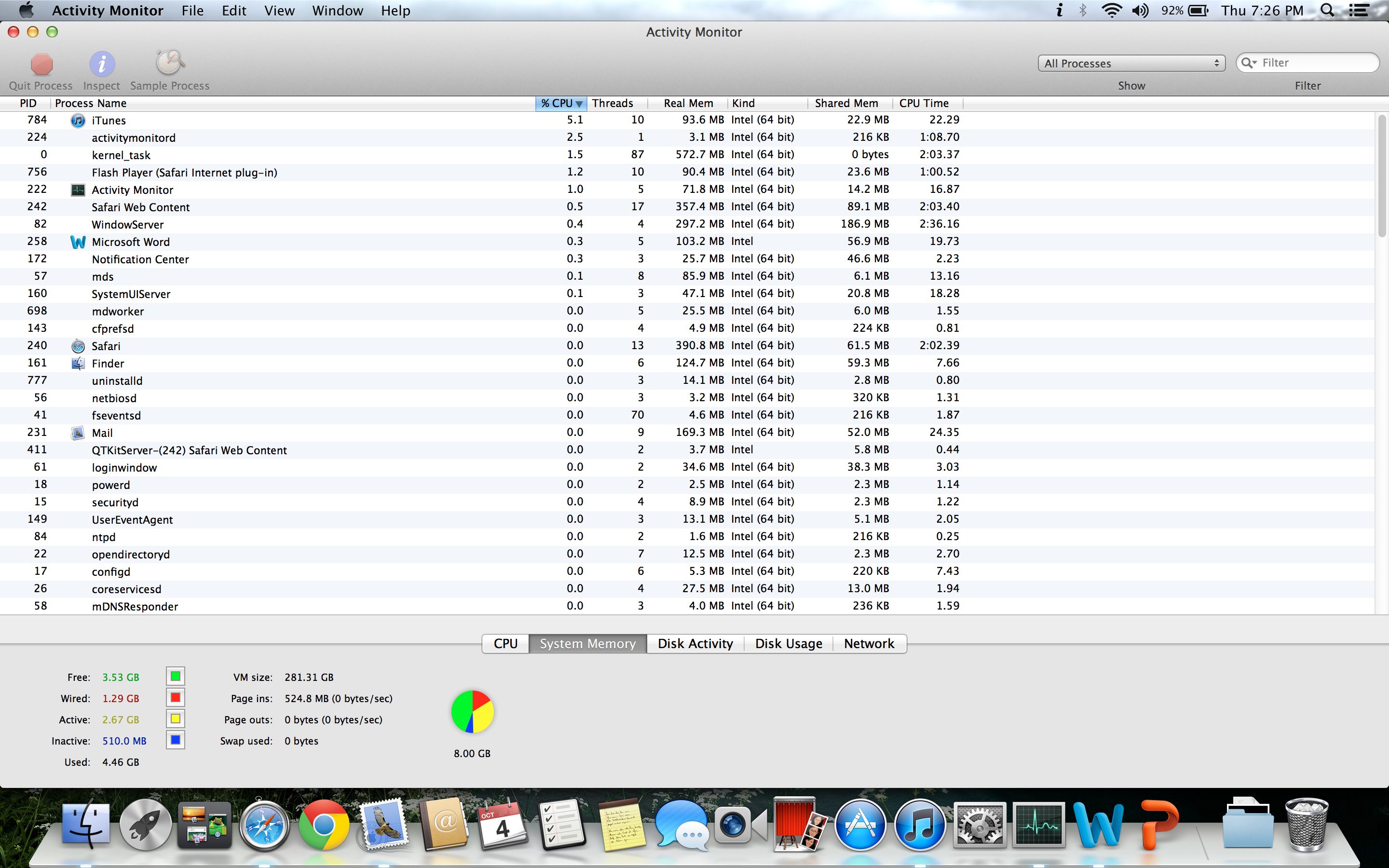Screen dimensions: 1389x868
Task: Open Photo Booth in the Dock
Action: 800,825
